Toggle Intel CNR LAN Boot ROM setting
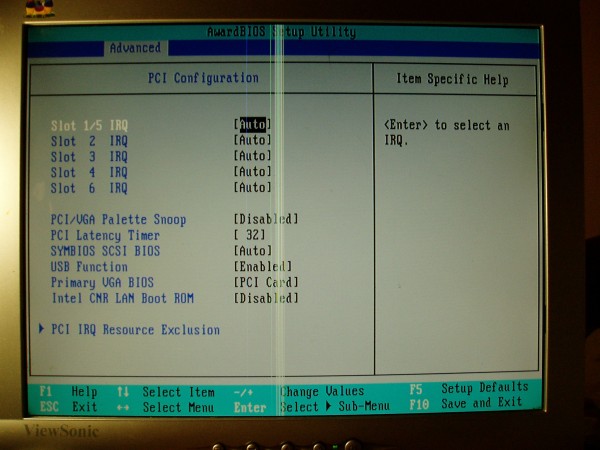Screen dimensions: 600x450 click(266, 298)
